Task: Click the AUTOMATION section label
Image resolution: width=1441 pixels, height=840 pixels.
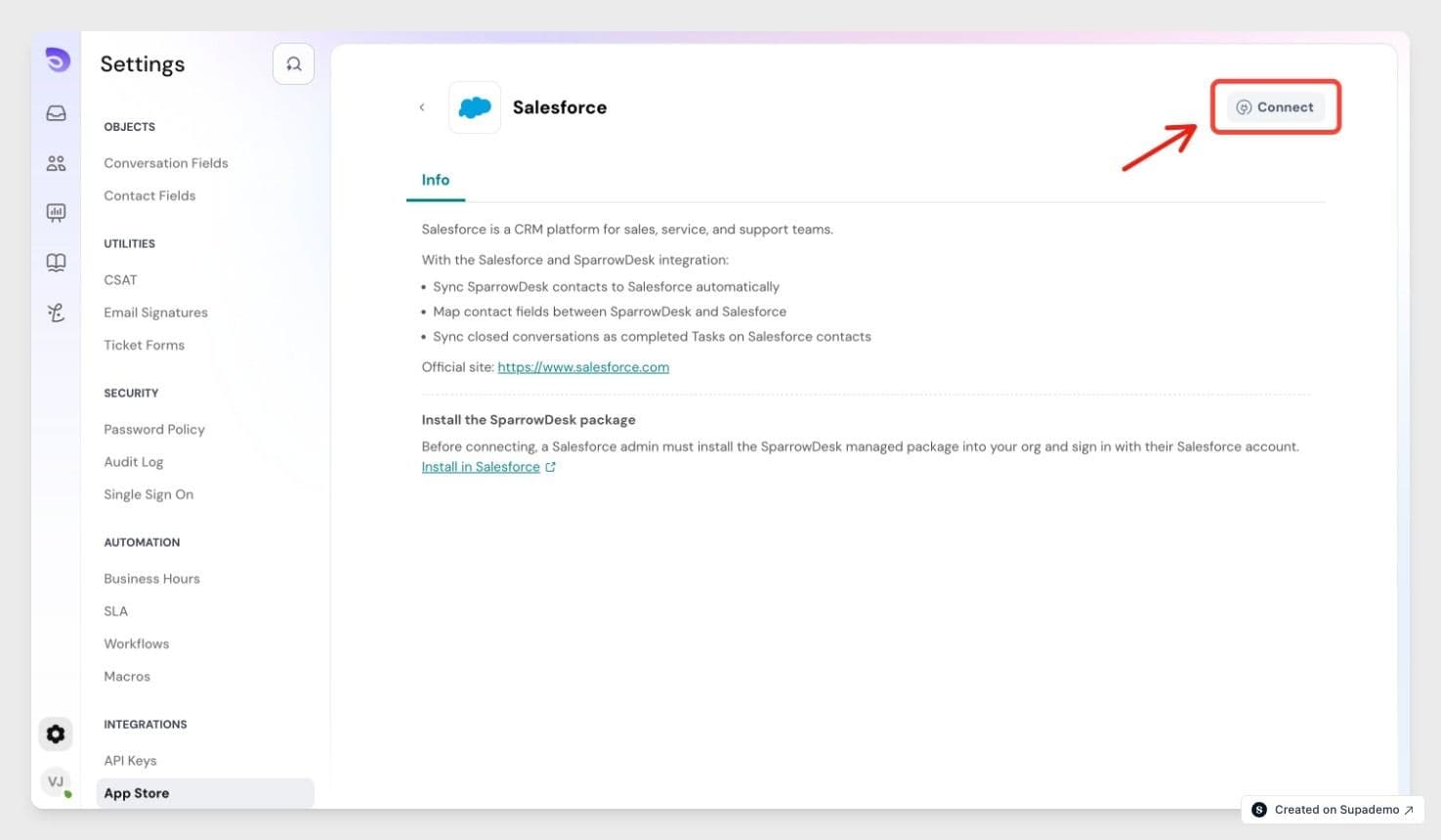Action: 142,543
